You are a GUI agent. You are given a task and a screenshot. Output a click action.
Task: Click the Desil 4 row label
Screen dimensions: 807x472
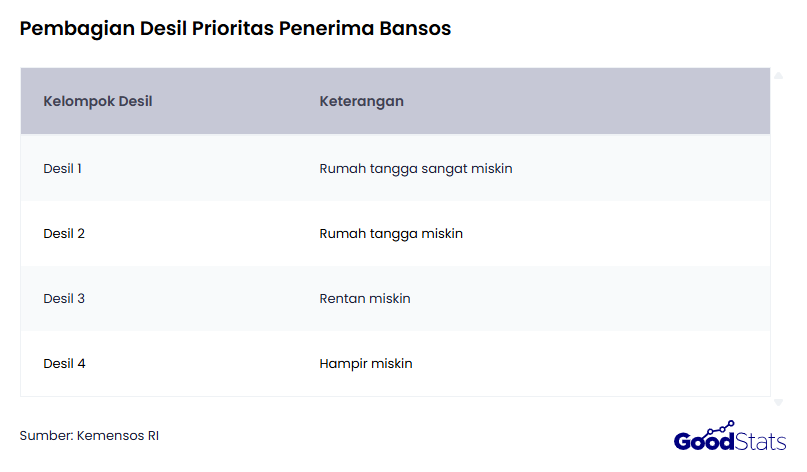(x=64, y=364)
